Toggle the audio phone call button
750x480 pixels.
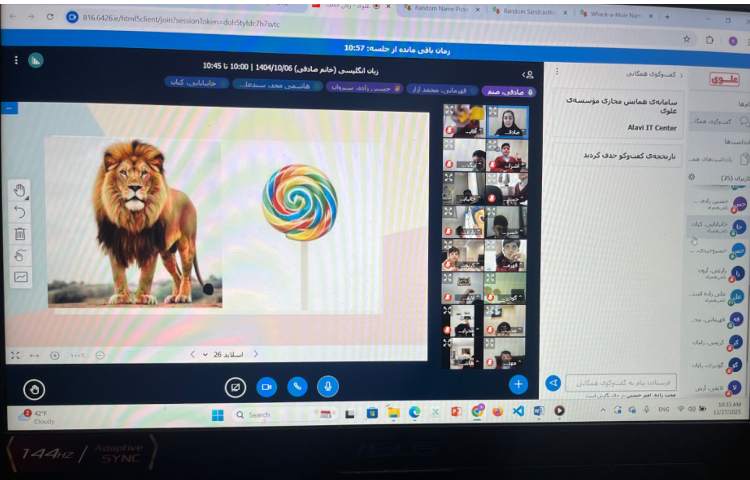pos(297,386)
